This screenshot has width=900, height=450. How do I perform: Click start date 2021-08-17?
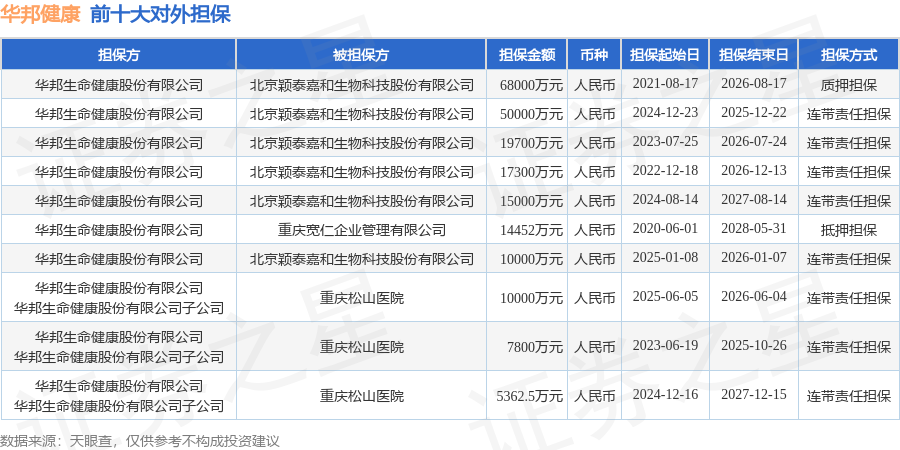coord(665,84)
